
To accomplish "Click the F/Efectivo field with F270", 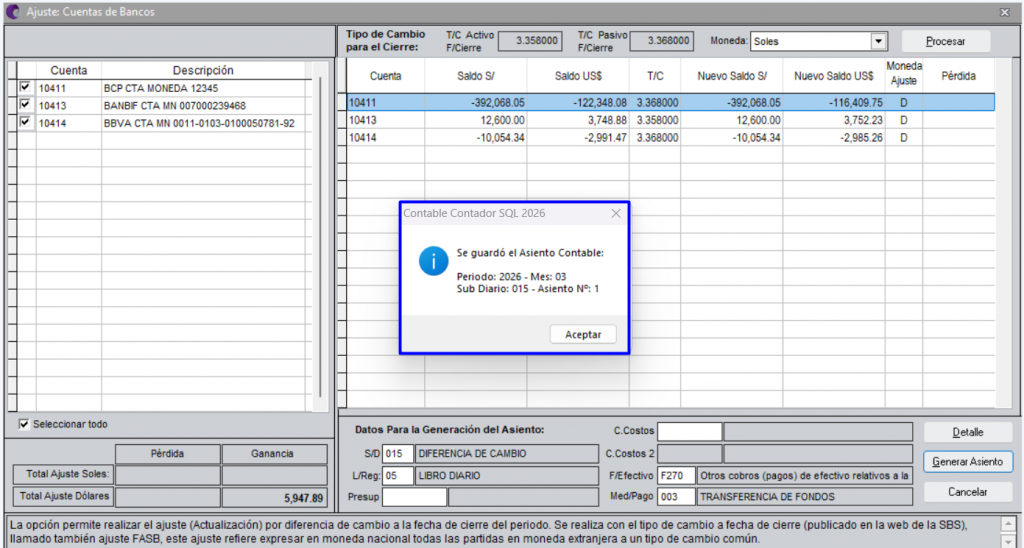I will pyautogui.click(x=677, y=476).
